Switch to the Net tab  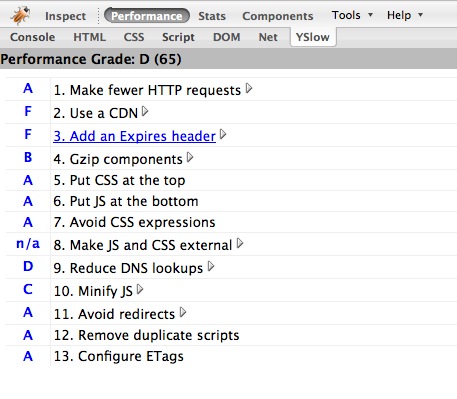[x=268, y=37]
